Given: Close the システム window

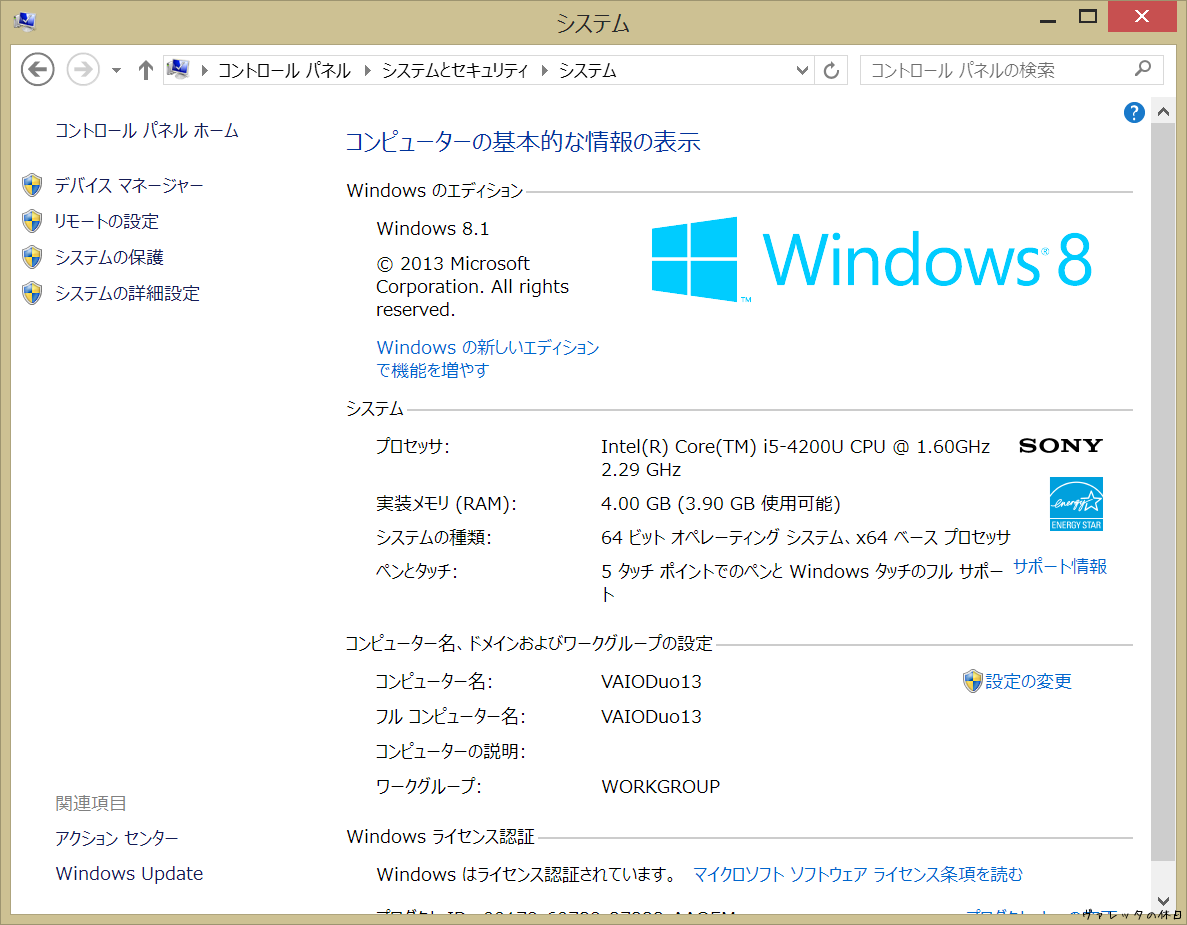Looking at the screenshot, I should [1142, 16].
